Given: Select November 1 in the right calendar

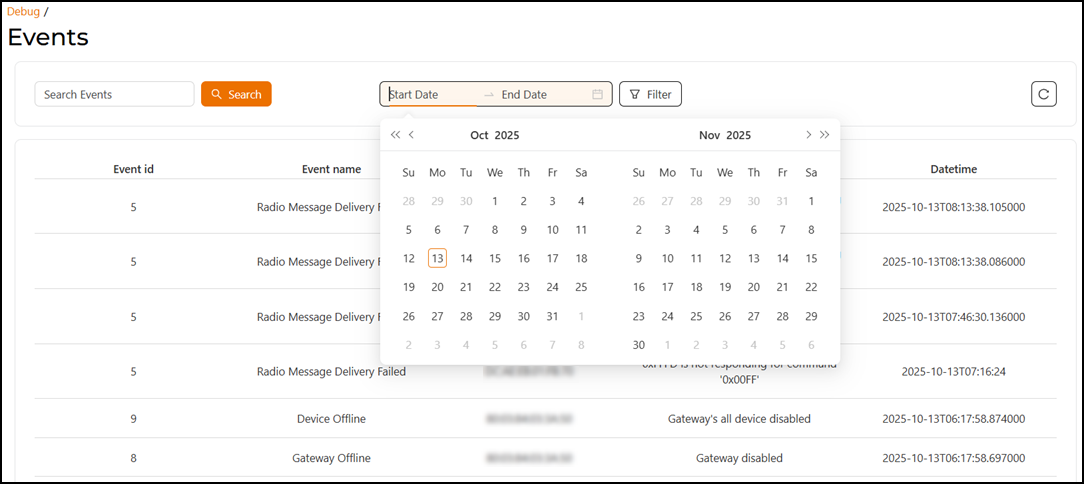Looking at the screenshot, I should pos(811,201).
